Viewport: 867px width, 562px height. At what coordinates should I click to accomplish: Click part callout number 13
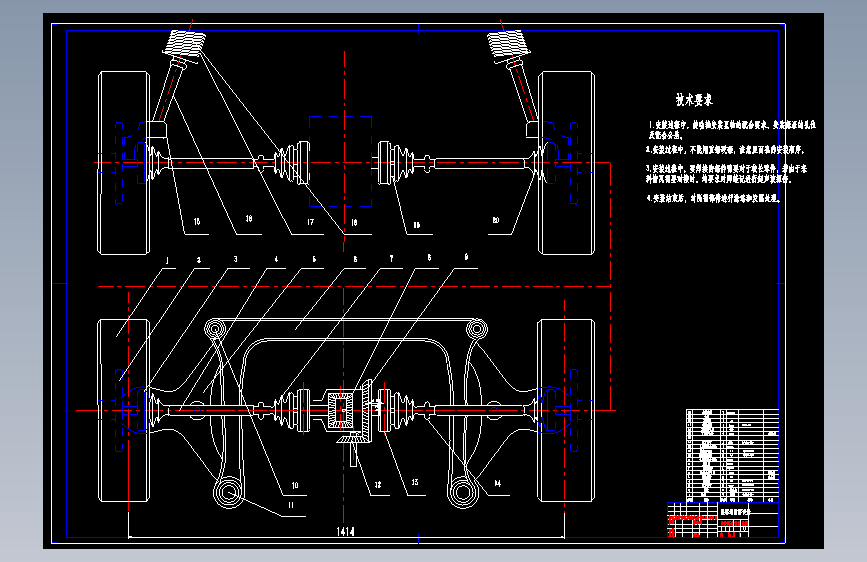[415, 482]
